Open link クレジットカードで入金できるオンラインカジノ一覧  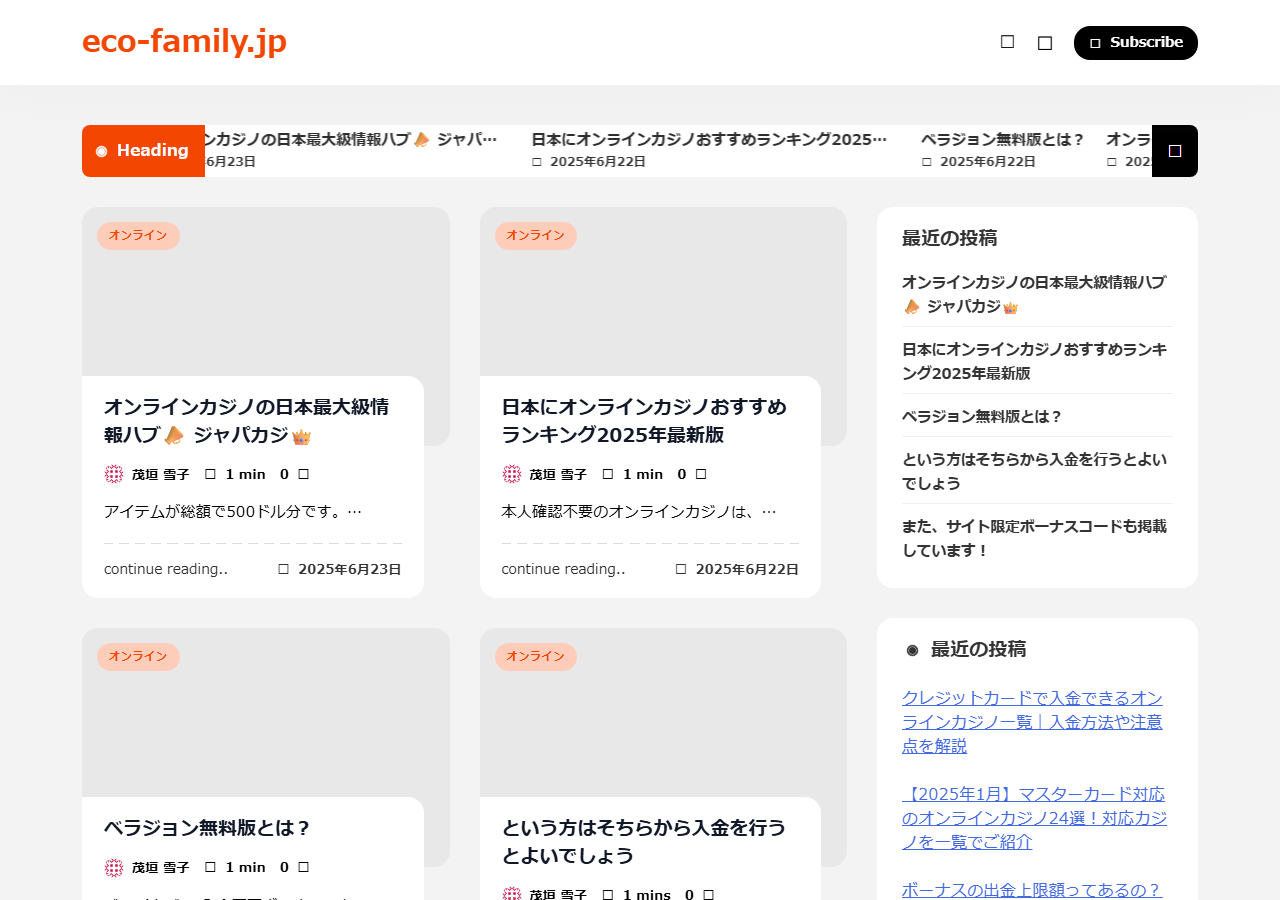(1032, 722)
